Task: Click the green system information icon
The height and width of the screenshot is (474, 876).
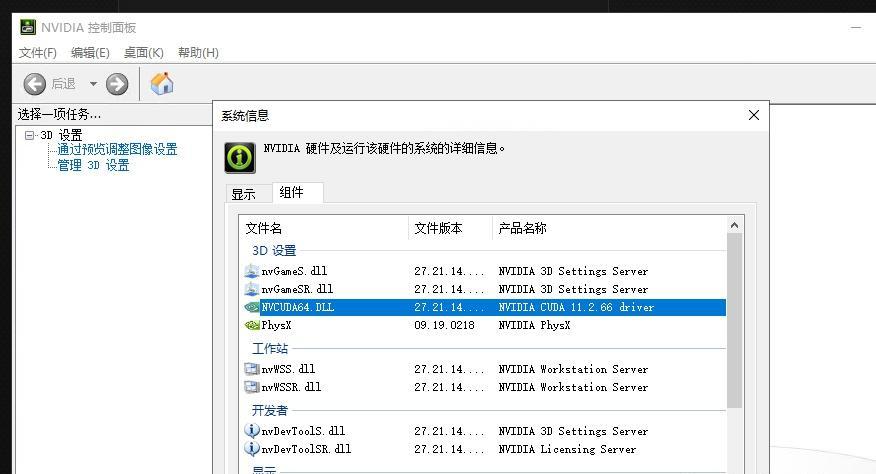Action: (x=240, y=157)
